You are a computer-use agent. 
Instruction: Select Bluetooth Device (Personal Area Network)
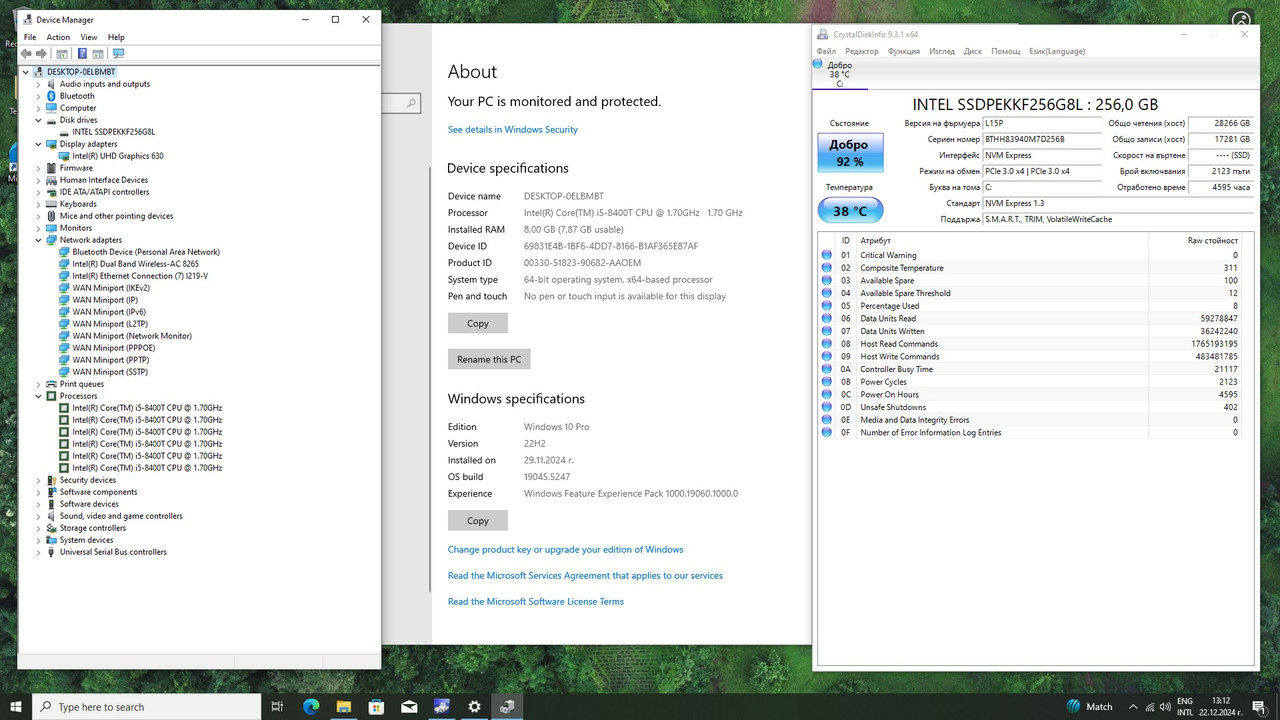(146, 252)
